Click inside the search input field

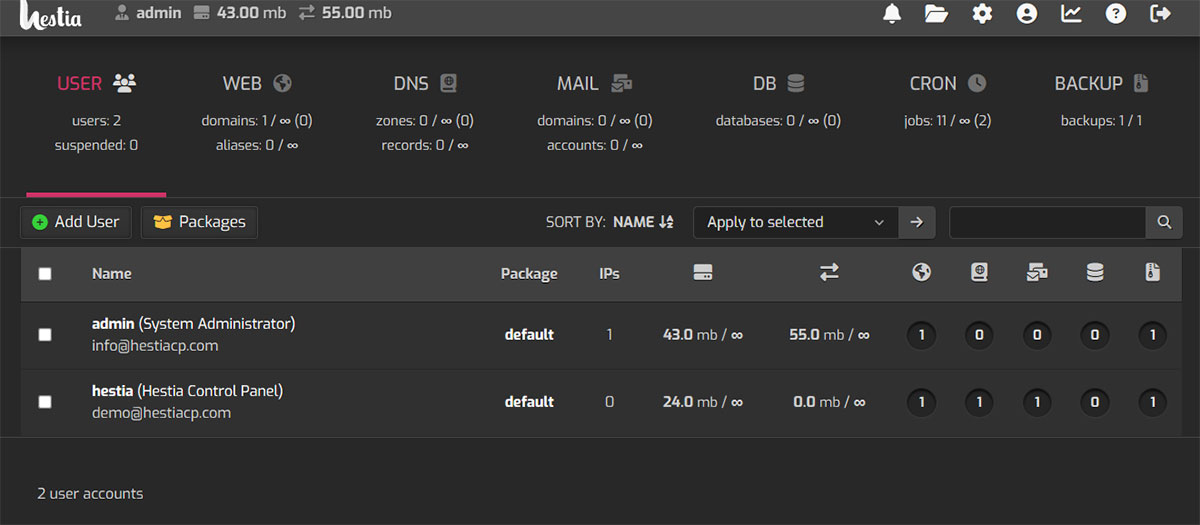click(1047, 222)
